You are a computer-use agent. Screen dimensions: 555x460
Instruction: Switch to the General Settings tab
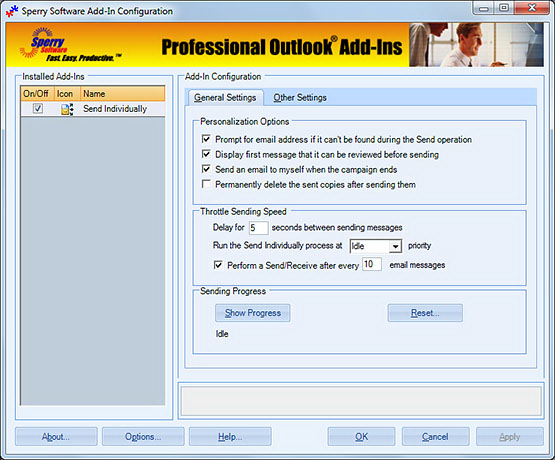pos(225,98)
